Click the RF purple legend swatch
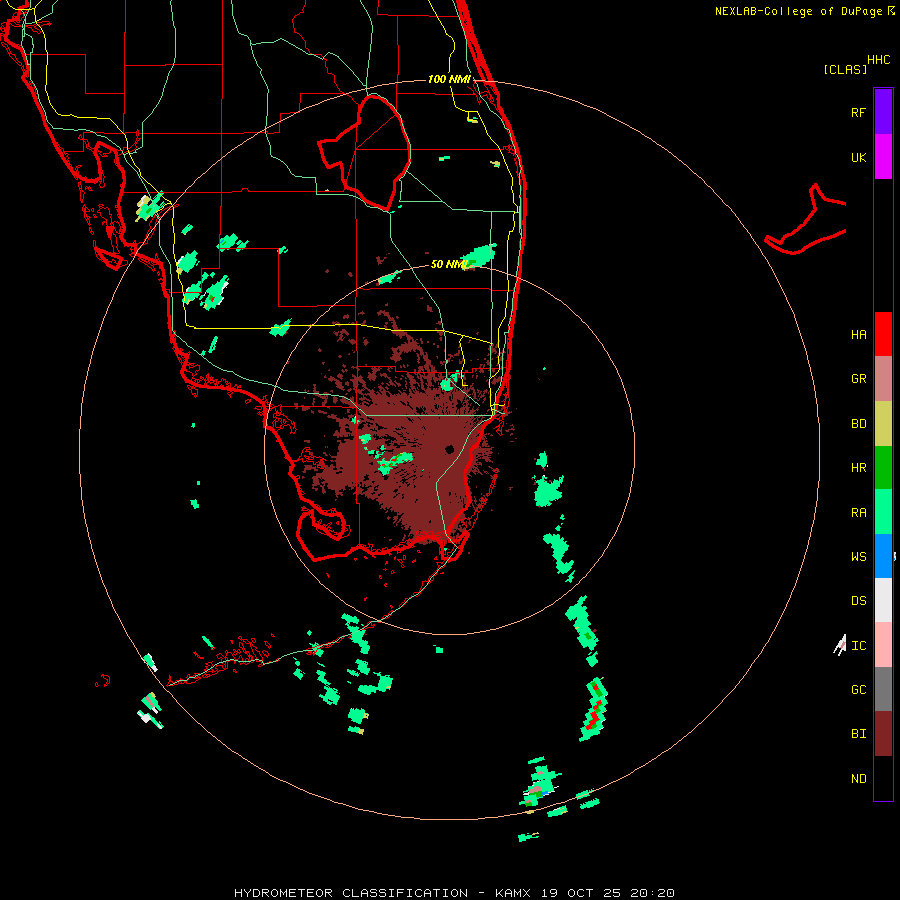 (x=883, y=111)
